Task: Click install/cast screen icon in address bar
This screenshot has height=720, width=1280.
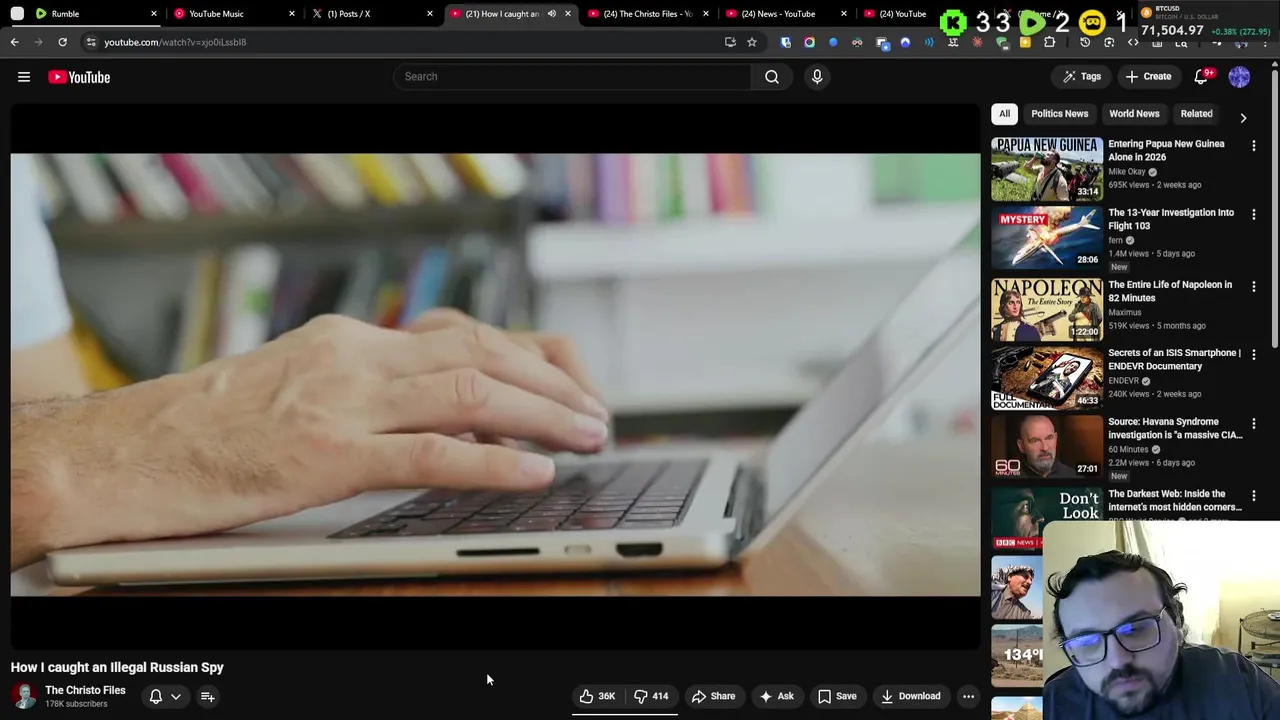Action: coord(730,42)
